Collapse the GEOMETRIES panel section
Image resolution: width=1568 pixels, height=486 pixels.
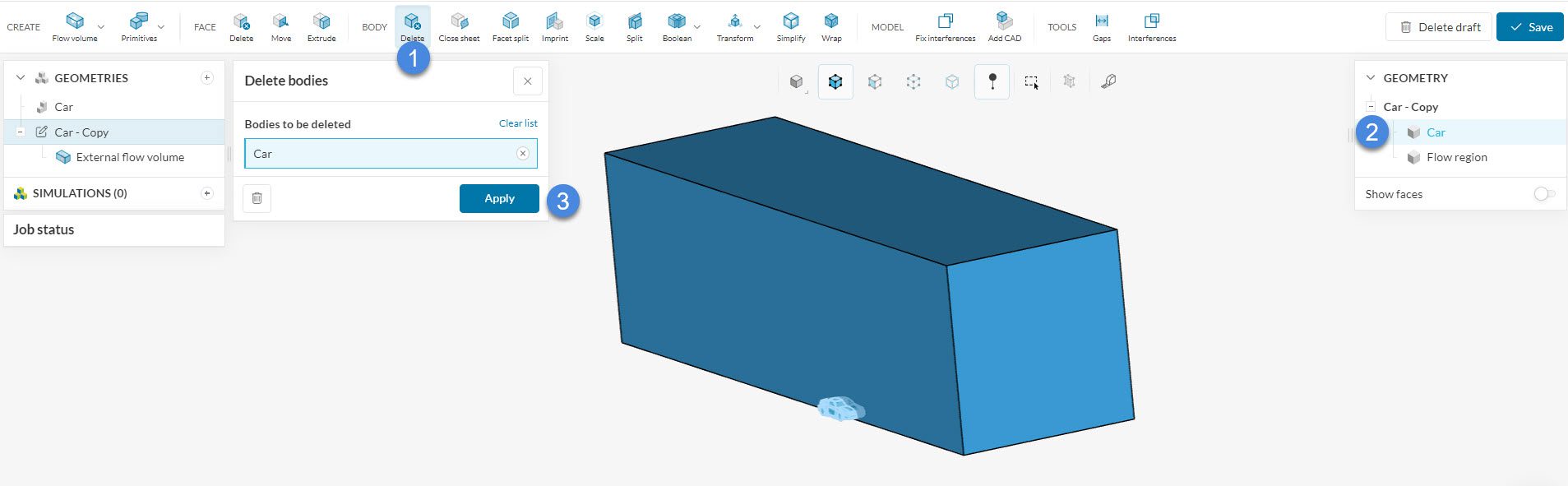coord(21,78)
